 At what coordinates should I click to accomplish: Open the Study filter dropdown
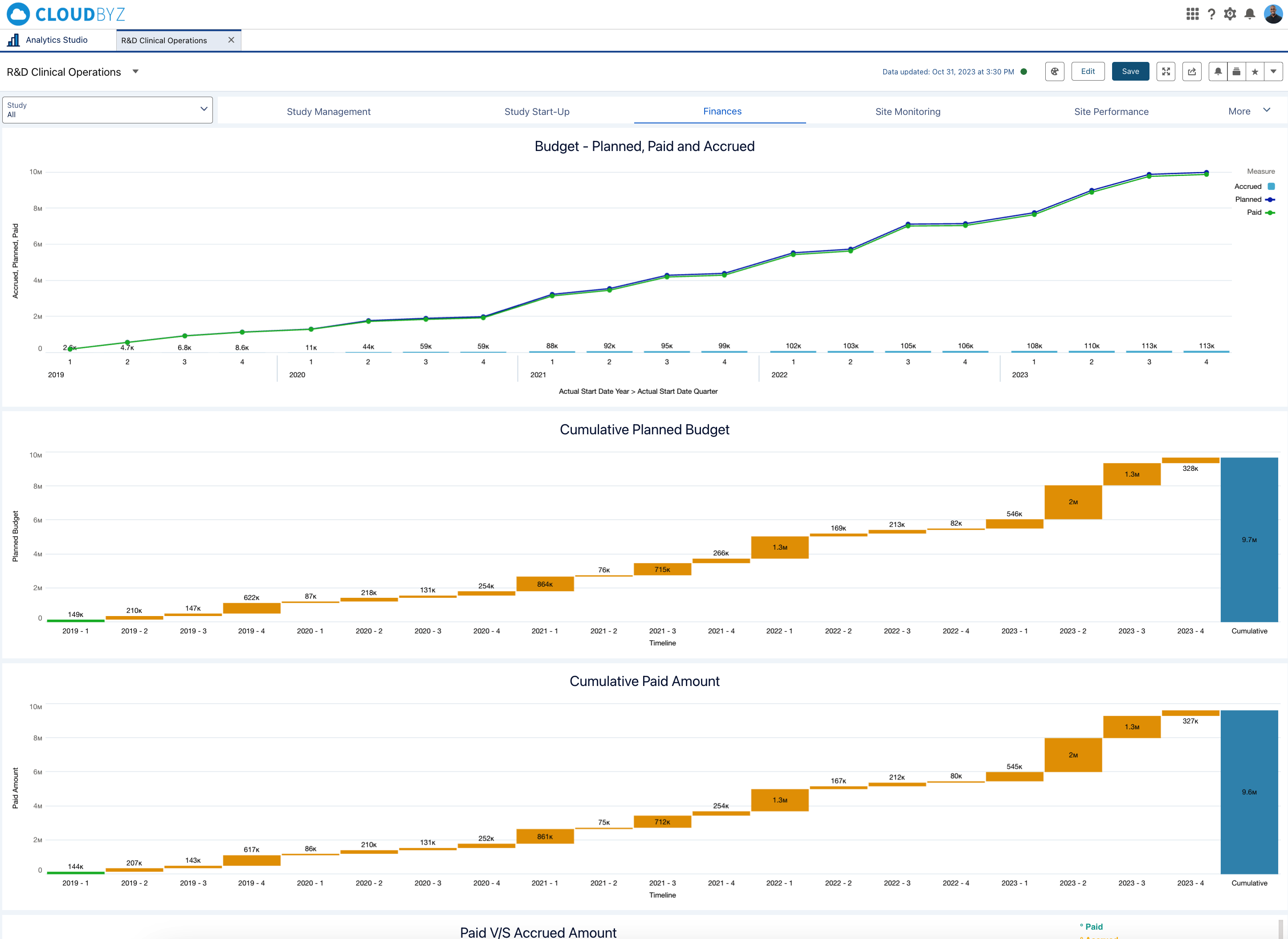click(107, 110)
